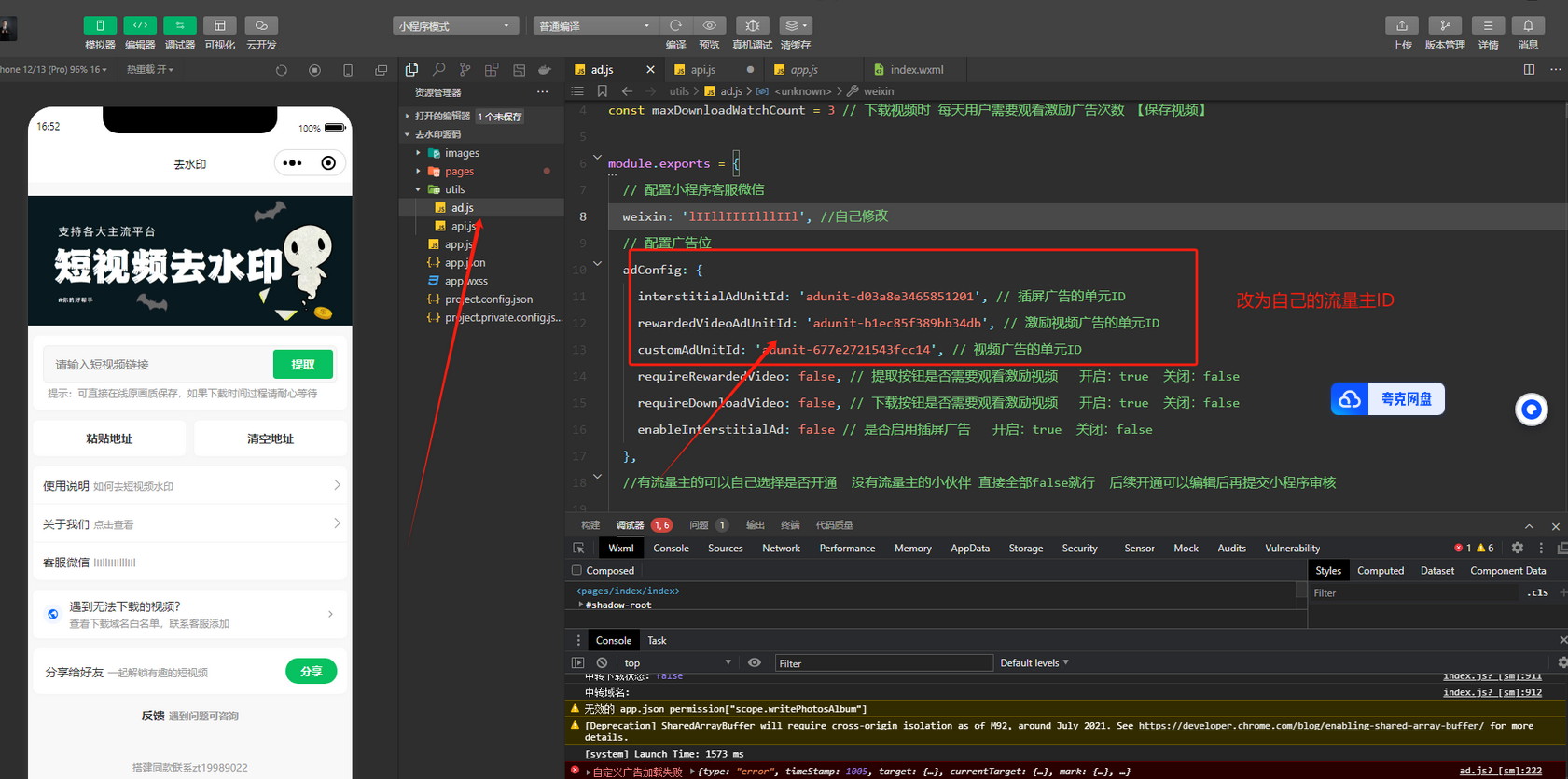Switch to the Sources devtools tab
Image resolution: width=1568 pixels, height=779 pixels.
[725, 549]
